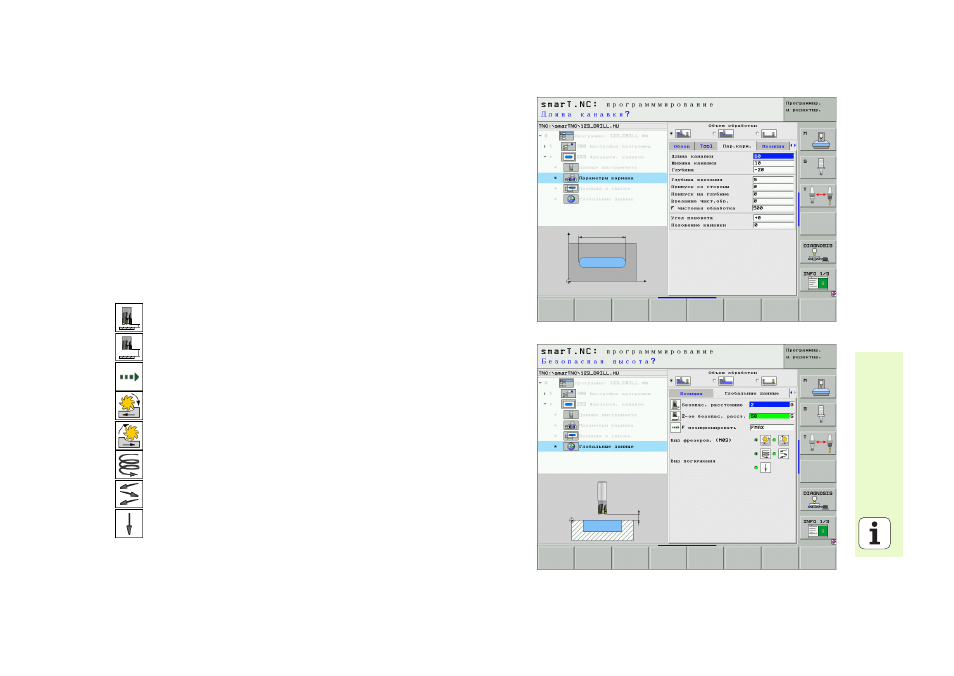Switch to the Tool tab in upper screenshot
Screen dimensions: 954x676
coord(706,146)
